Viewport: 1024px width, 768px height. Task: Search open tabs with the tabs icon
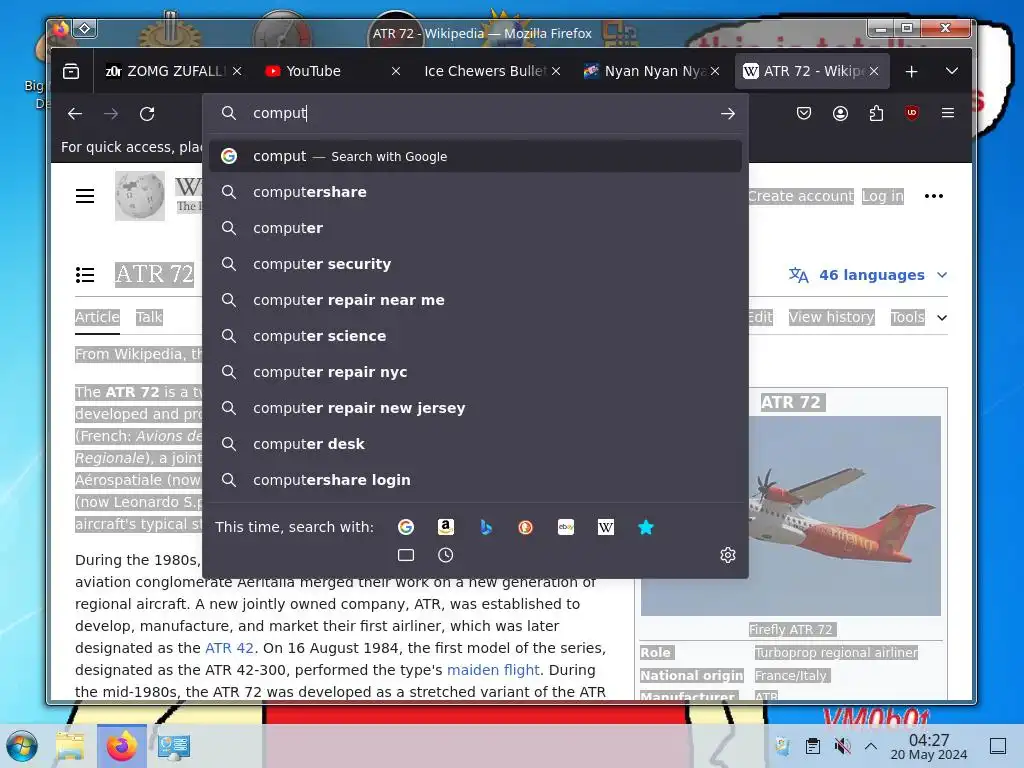point(406,555)
